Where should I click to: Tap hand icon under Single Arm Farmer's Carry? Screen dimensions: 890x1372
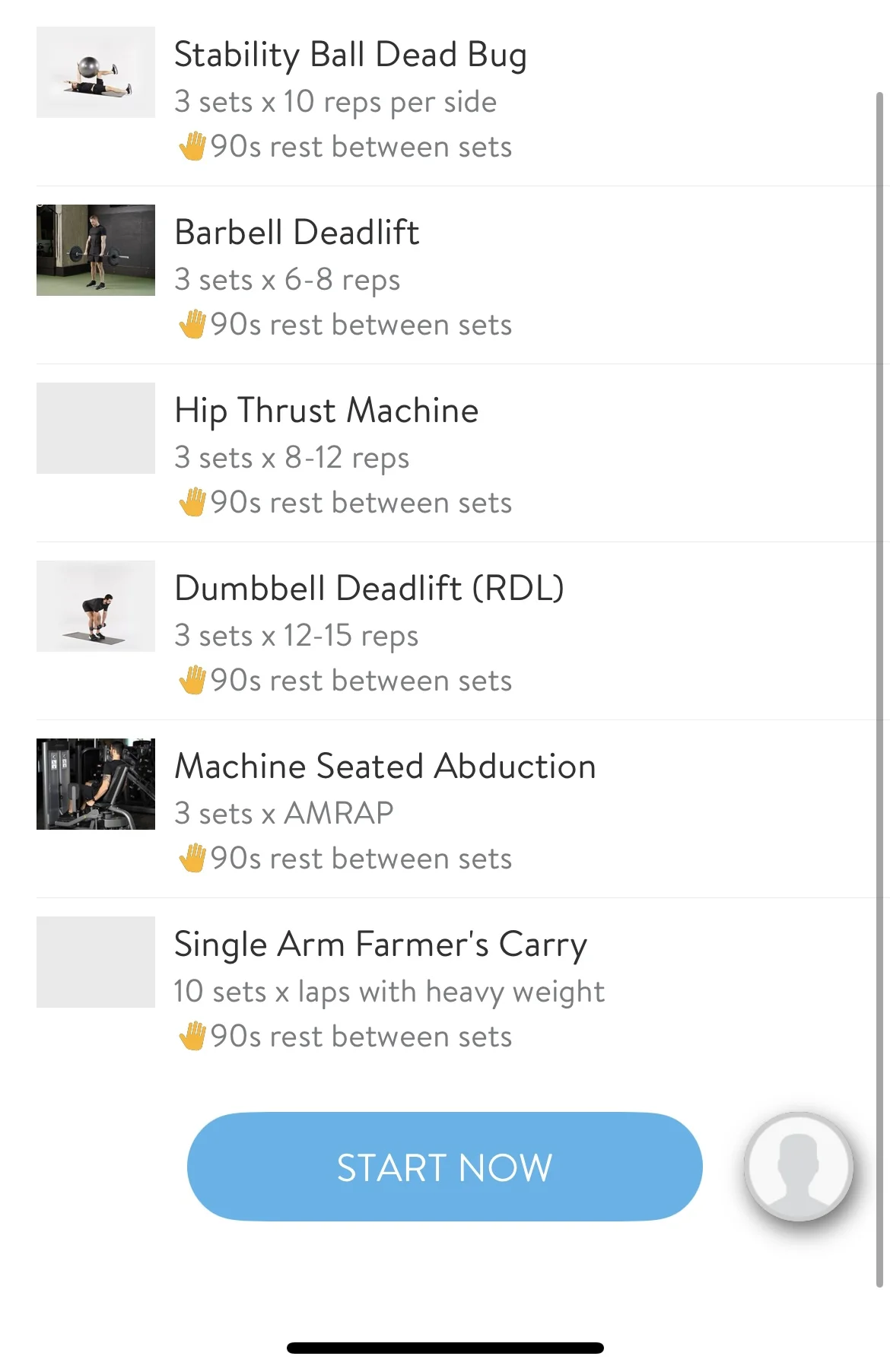192,1037
